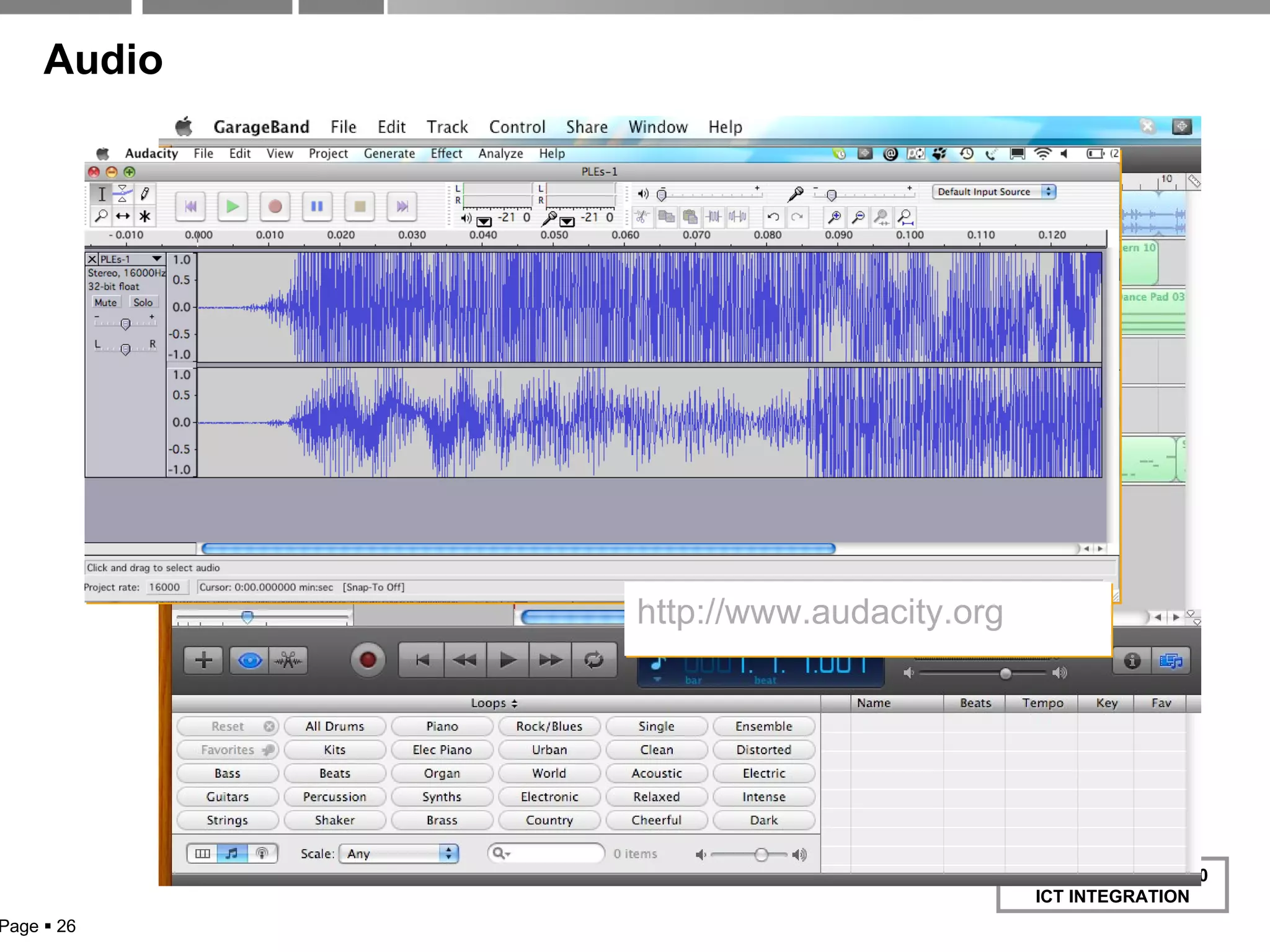Select the Zoom magnifier tool in Audacity

point(101,216)
